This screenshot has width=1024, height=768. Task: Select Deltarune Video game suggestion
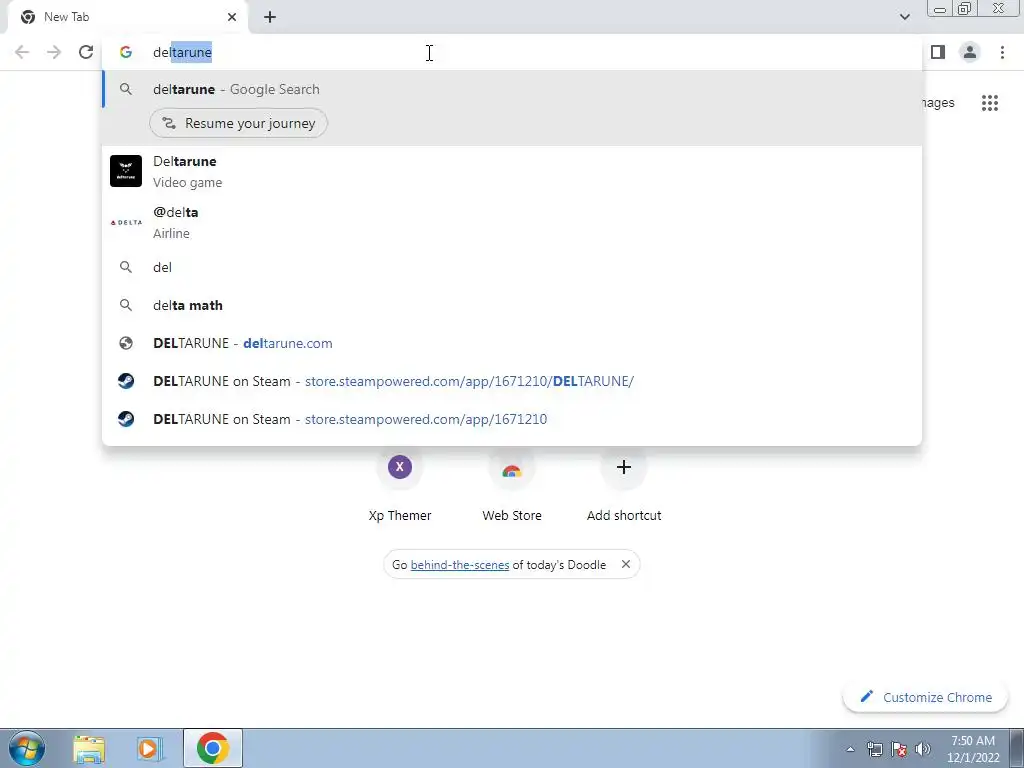pyautogui.click(x=512, y=171)
